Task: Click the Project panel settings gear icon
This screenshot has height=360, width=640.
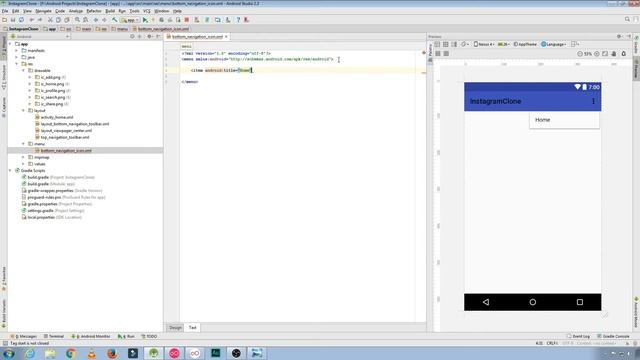Action: (x=149, y=36)
